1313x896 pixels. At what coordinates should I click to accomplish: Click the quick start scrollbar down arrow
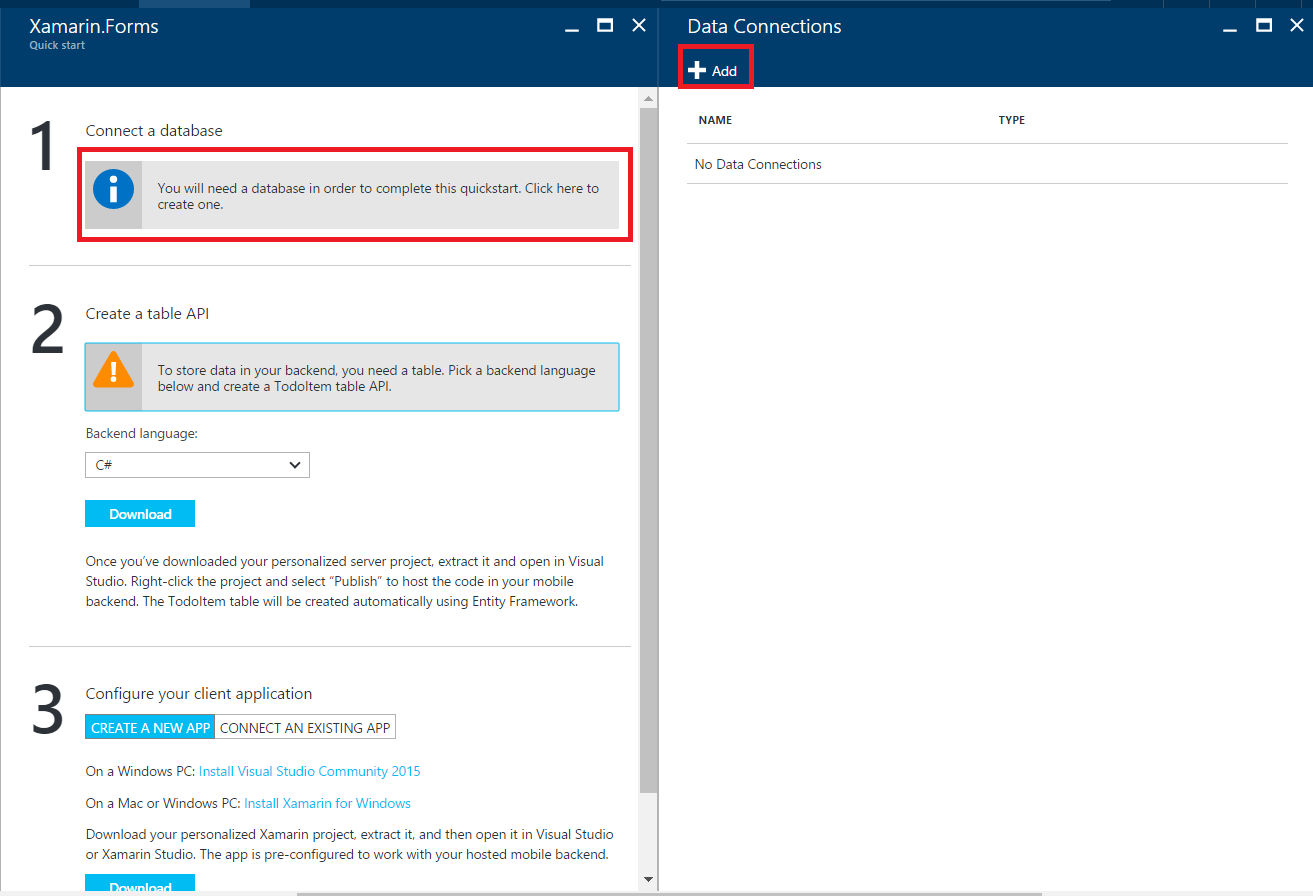[x=648, y=879]
